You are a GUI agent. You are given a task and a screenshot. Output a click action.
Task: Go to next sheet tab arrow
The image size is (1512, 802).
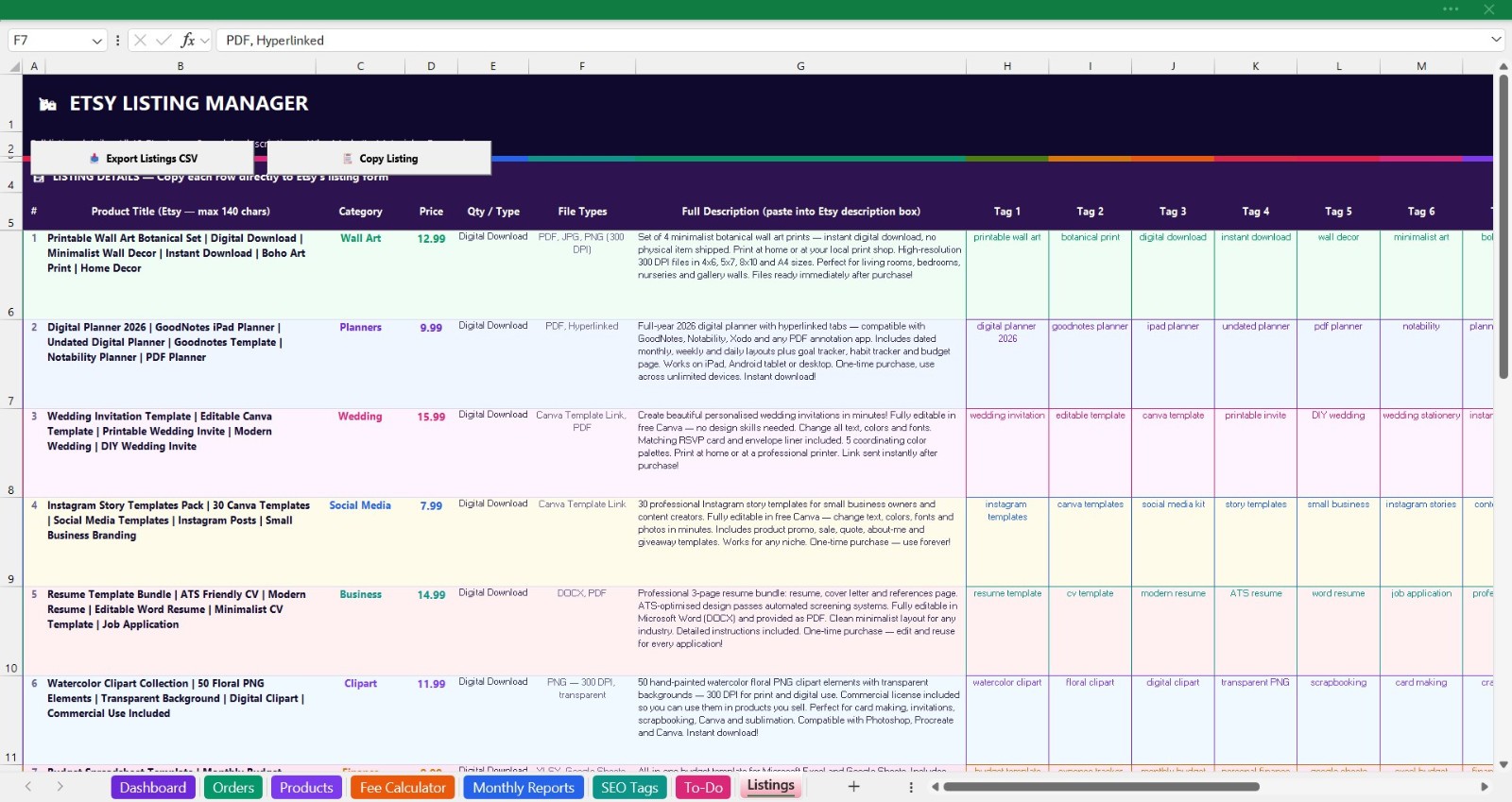click(60, 786)
